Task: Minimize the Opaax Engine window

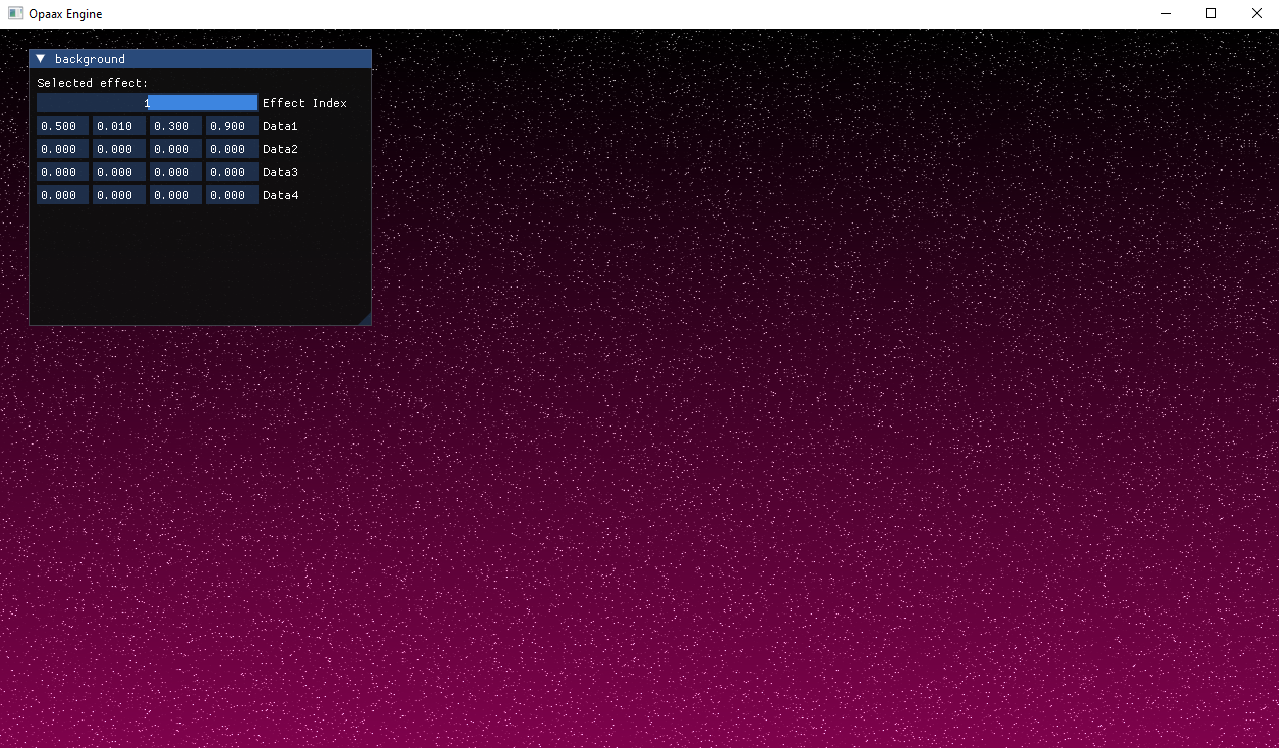Action: [x=1165, y=13]
